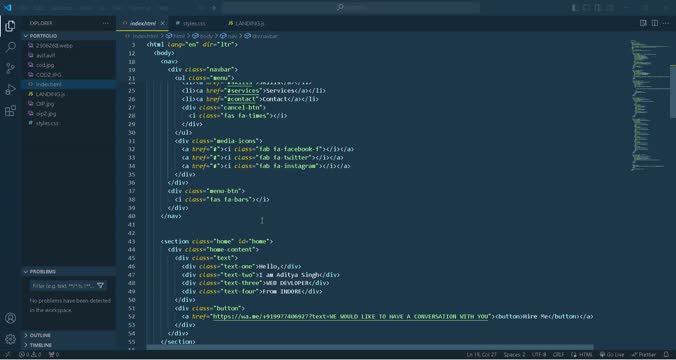Switch to the styles.css editor tab
This screenshot has height=360, width=676.
tap(194, 23)
